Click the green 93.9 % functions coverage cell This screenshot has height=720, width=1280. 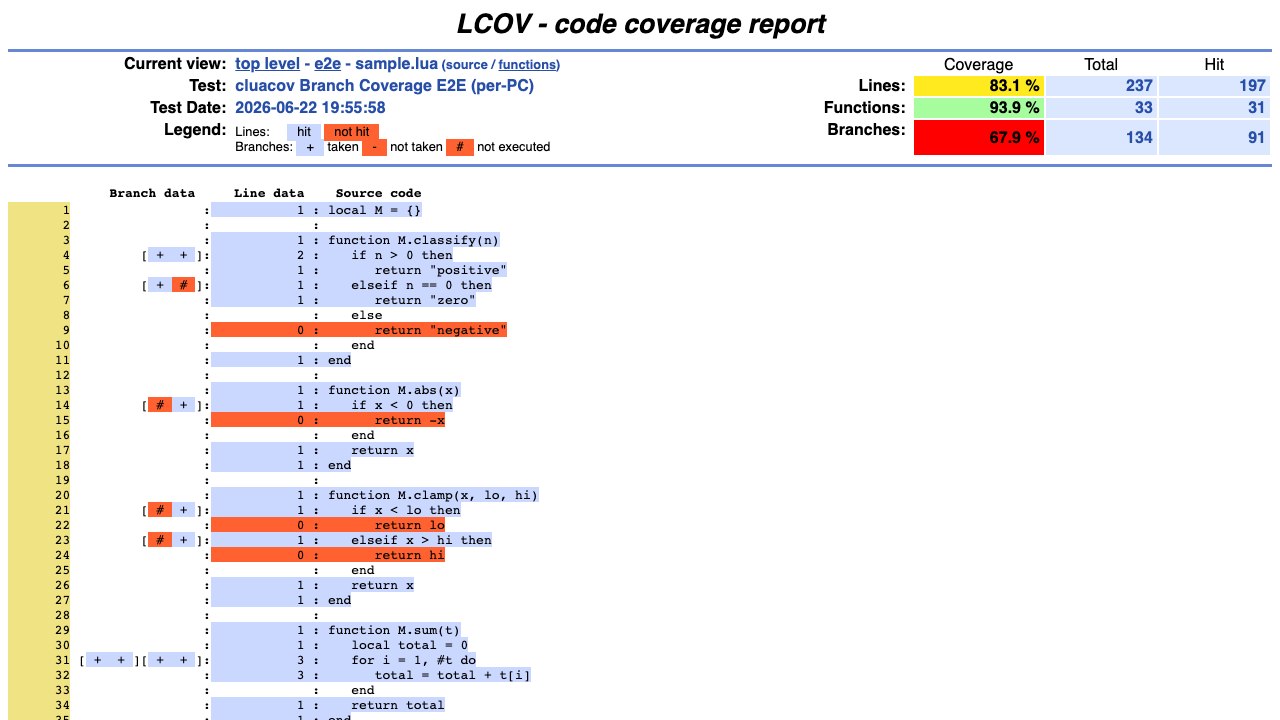[979, 107]
